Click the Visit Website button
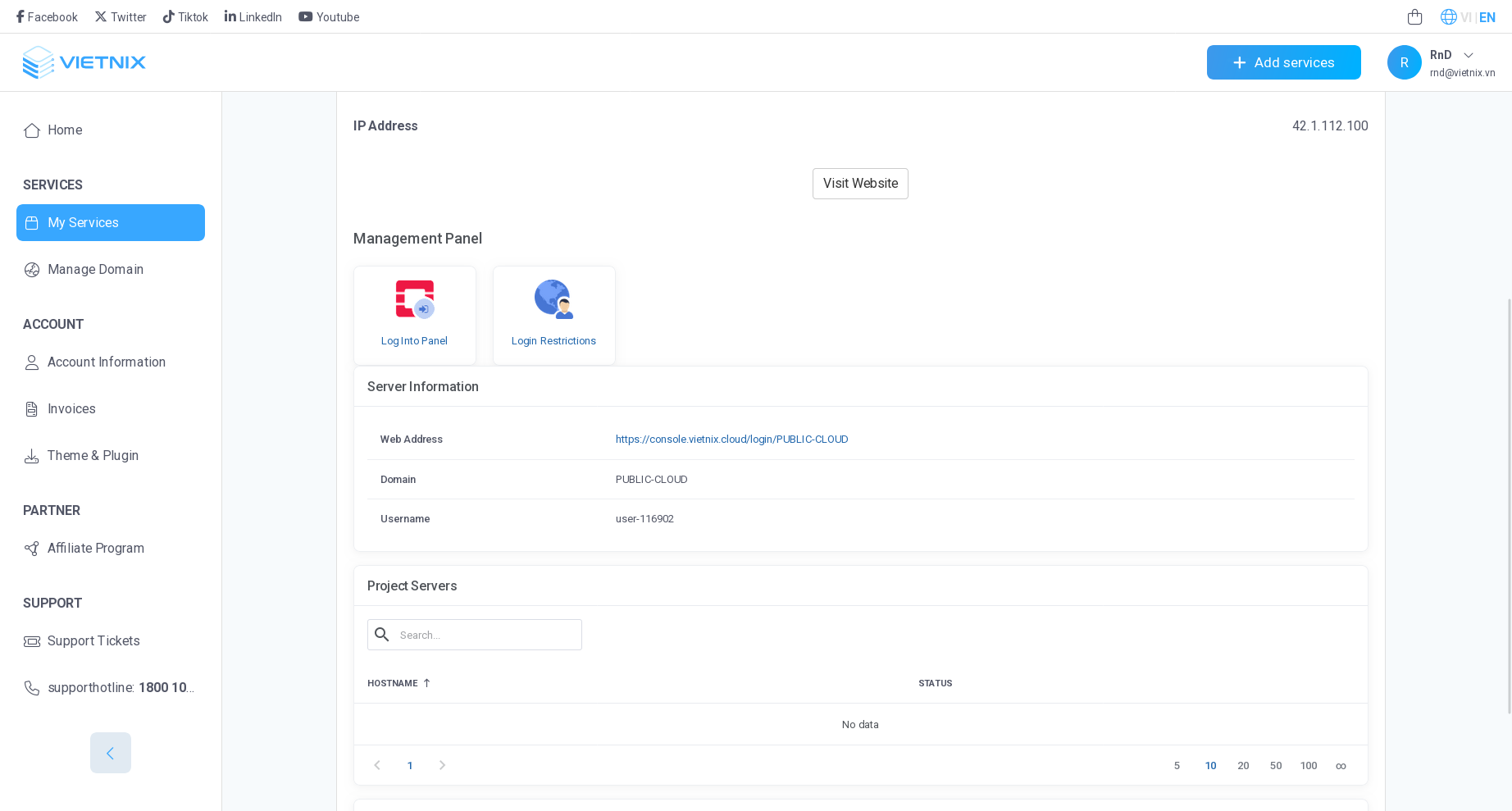 coord(860,184)
